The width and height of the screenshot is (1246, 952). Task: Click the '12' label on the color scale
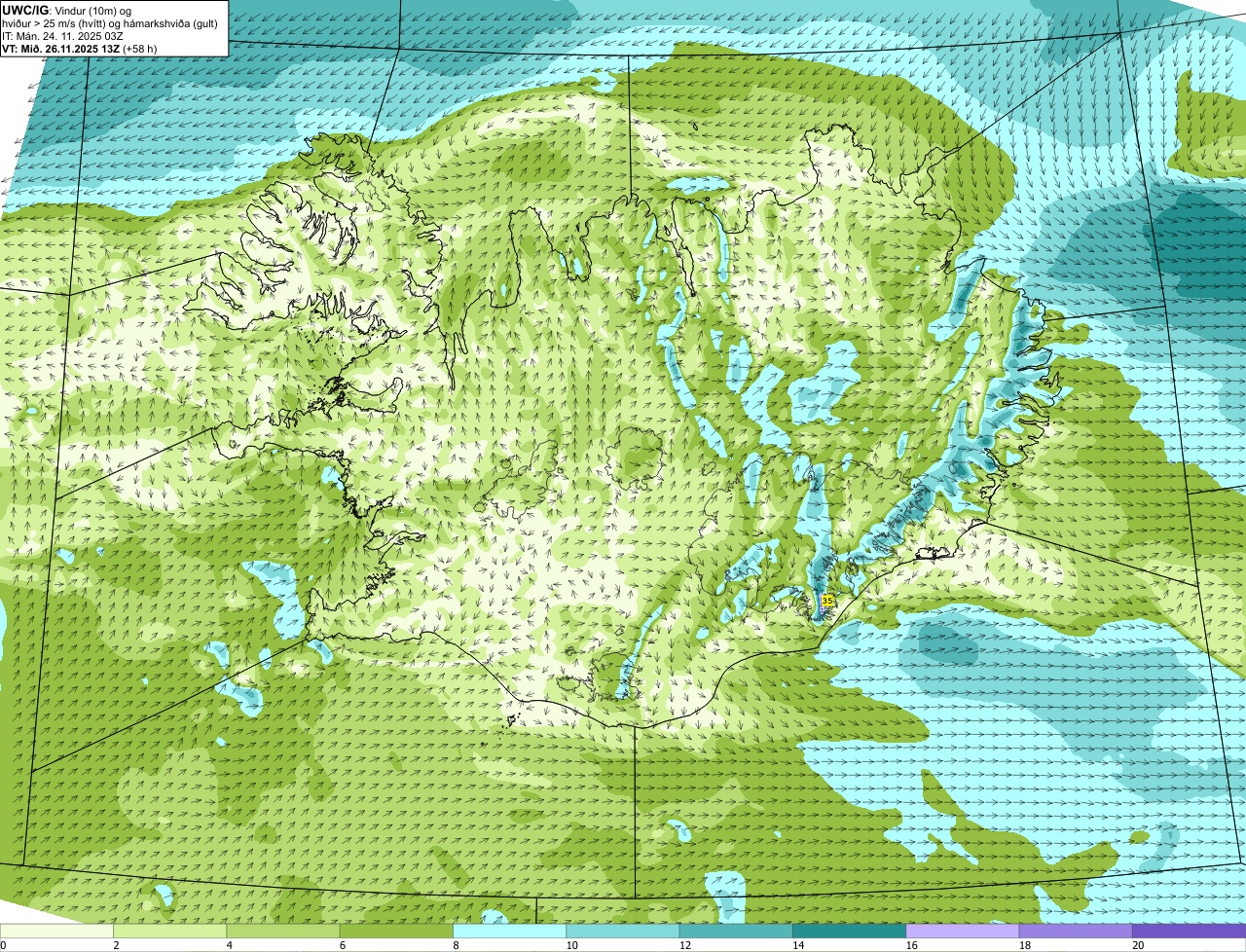684,945
